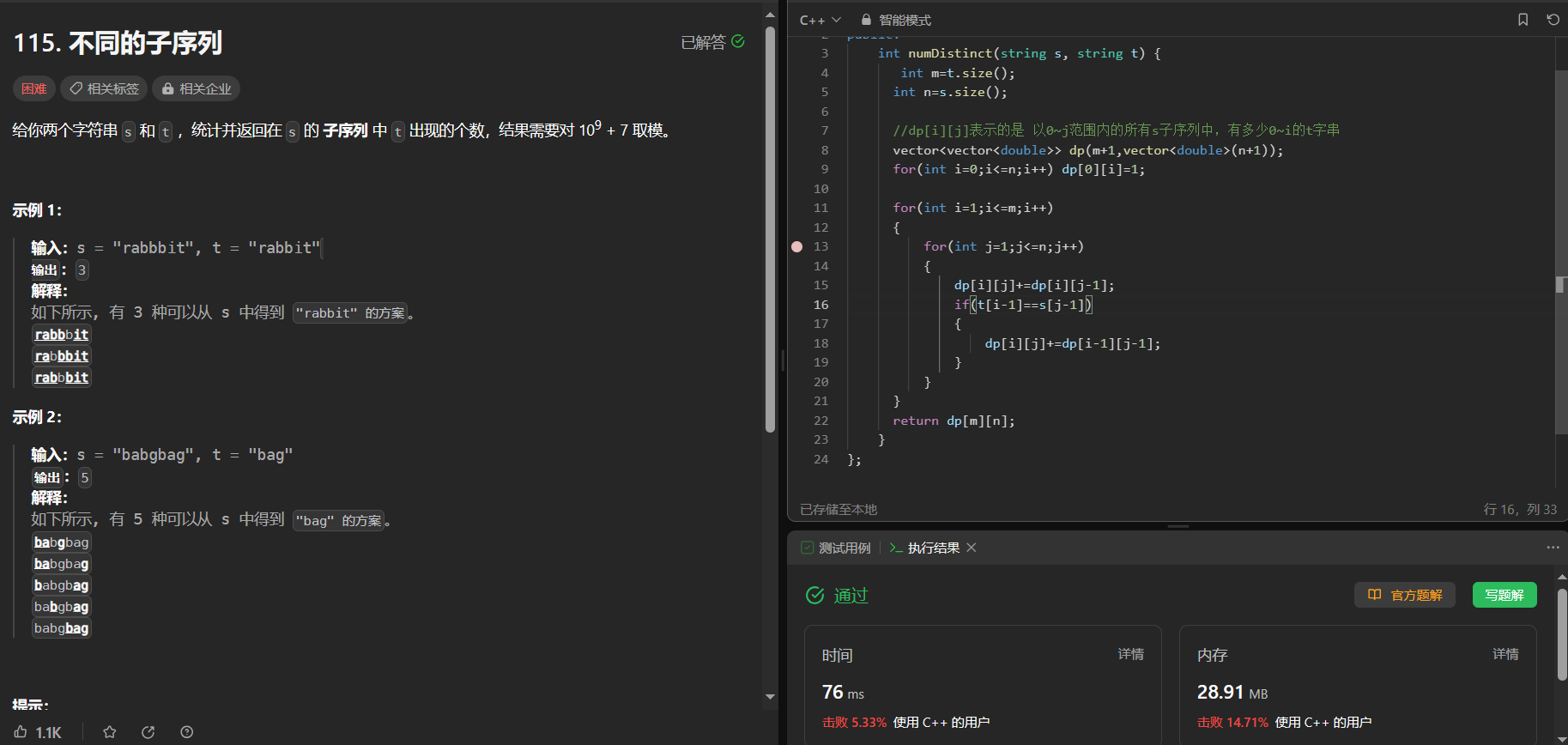This screenshot has width=1568, height=745.
Task: Click the problem title 115. 不同的子序列
Action: tap(118, 42)
